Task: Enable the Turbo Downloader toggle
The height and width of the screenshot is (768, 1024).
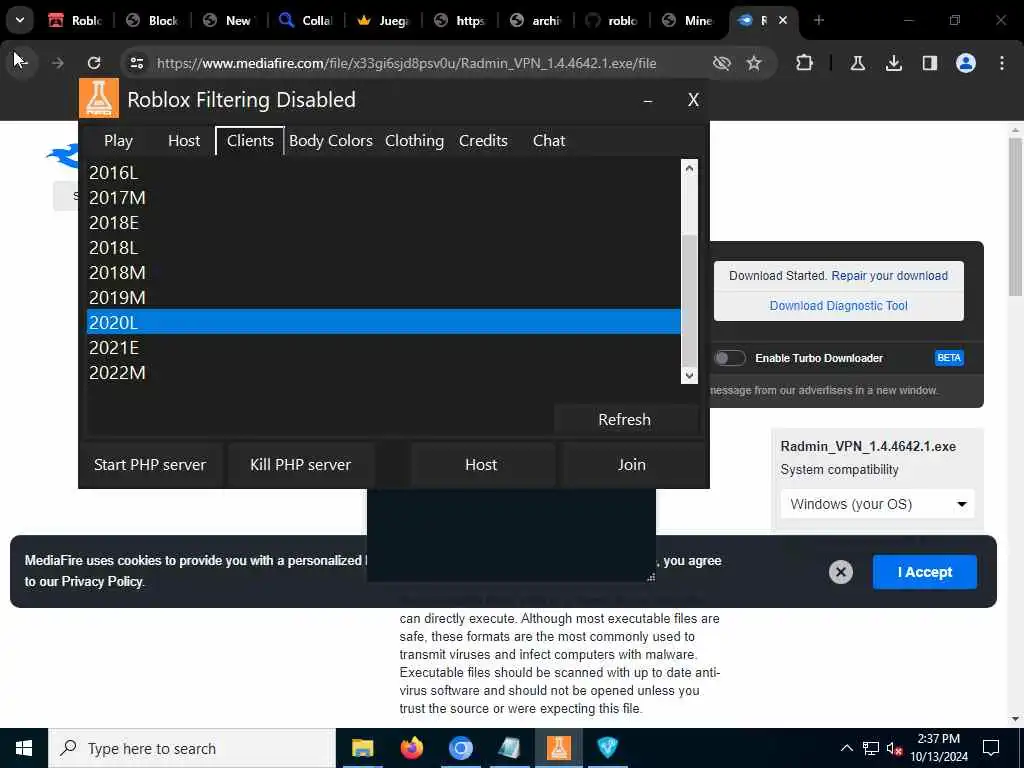Action: click(729, 358)
